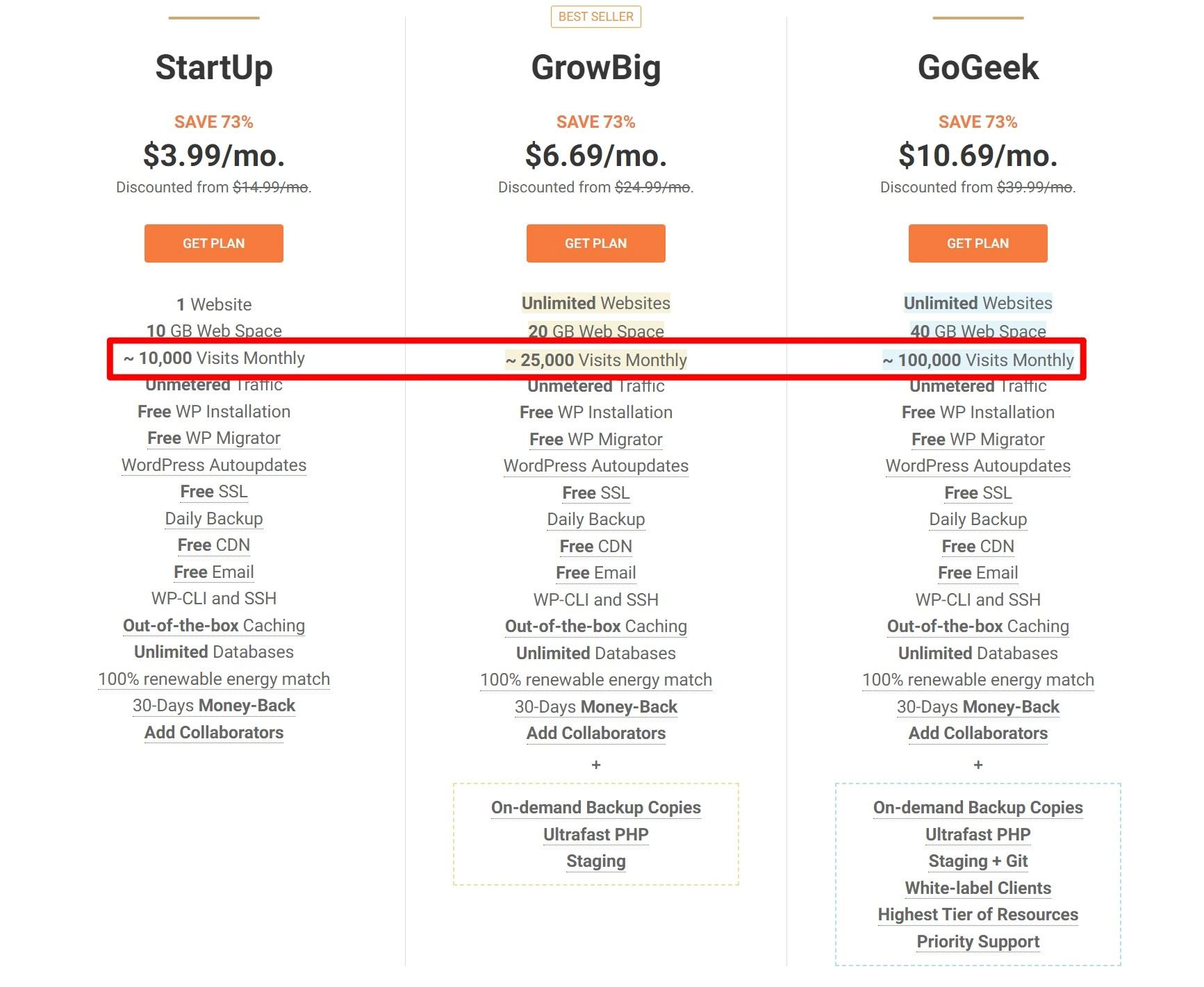Click GET PLAN under GoGeek
The image size is (1204, 987).
pos(978,243)
